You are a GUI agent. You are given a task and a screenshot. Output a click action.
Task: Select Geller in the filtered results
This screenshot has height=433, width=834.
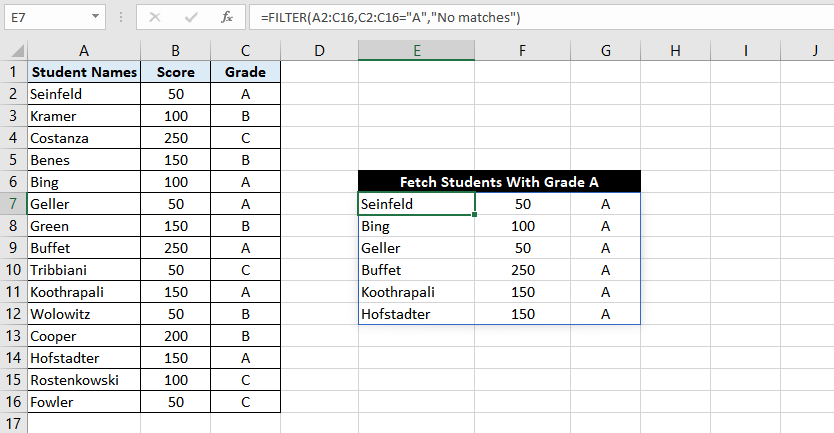(x=416, y=248)
